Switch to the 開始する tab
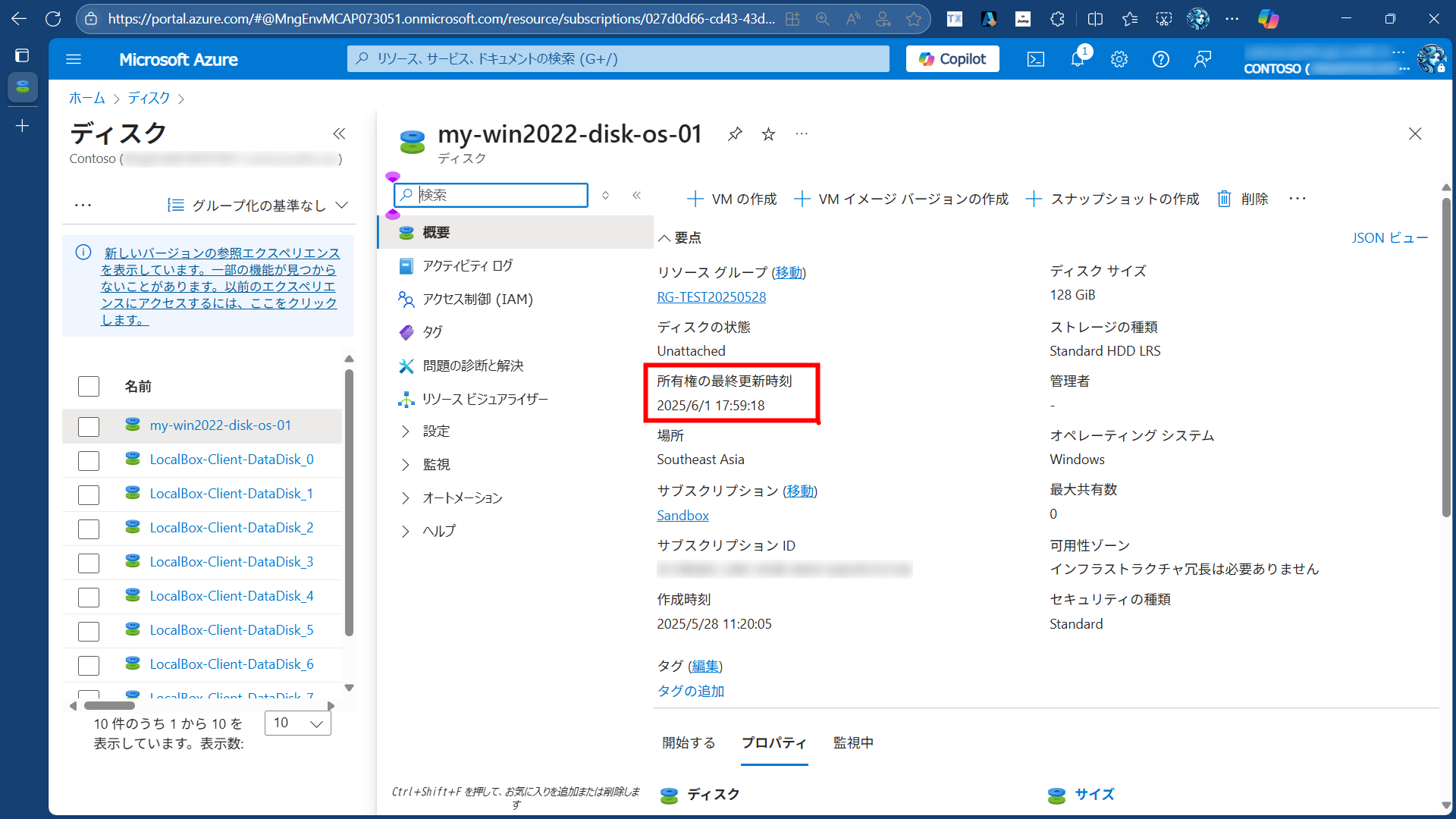 tap(689, 743)
